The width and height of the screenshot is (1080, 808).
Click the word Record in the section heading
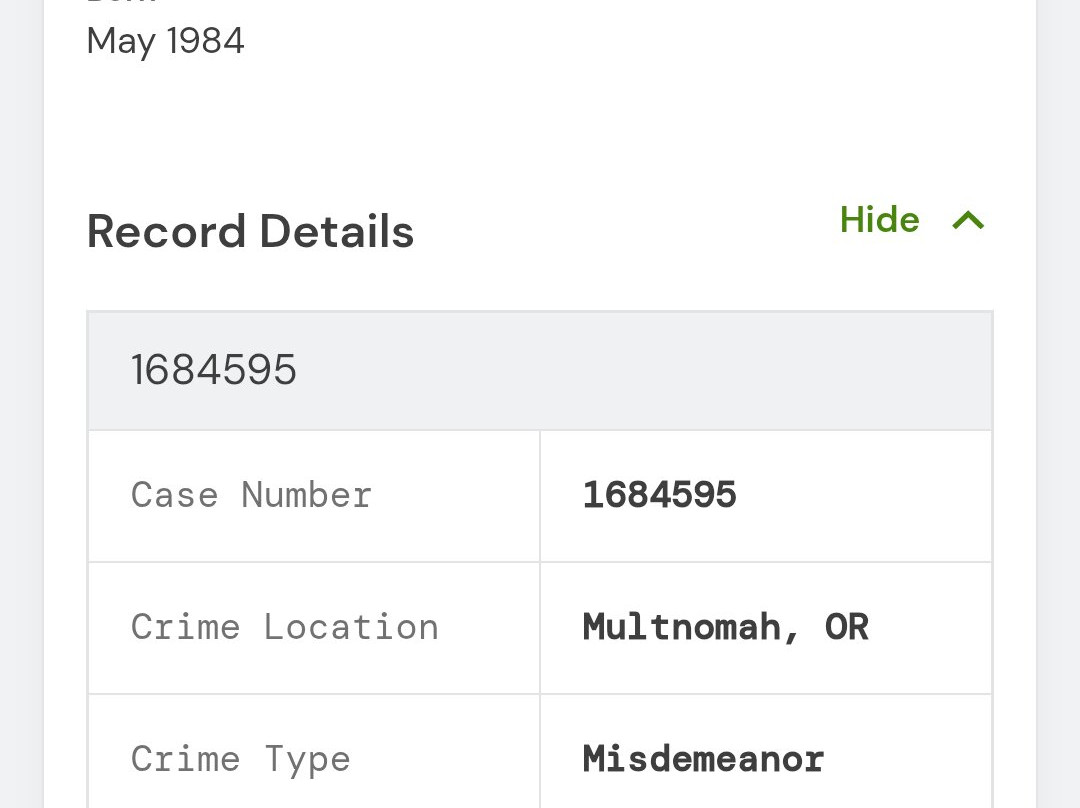click(x=166, y=232)
